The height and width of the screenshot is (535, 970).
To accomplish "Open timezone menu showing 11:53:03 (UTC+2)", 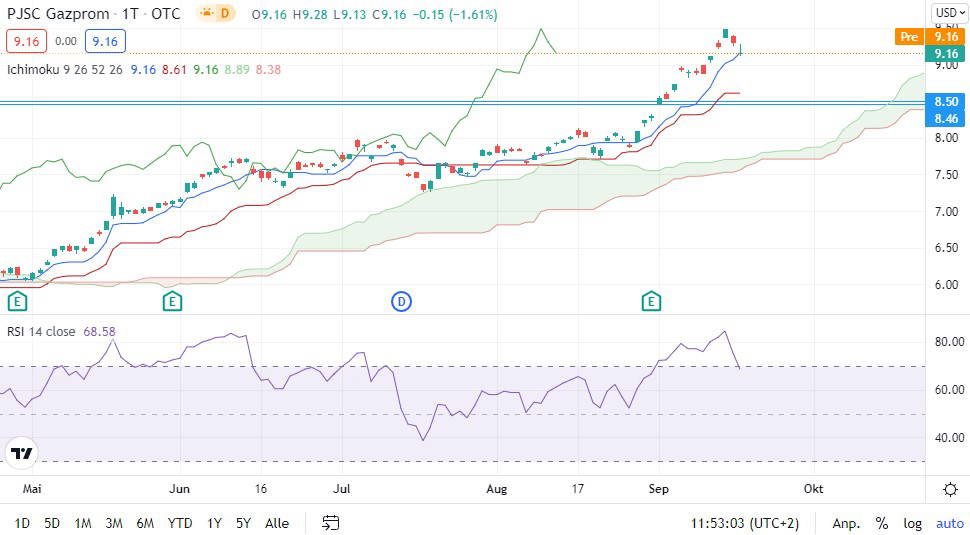I will [744, 523].
